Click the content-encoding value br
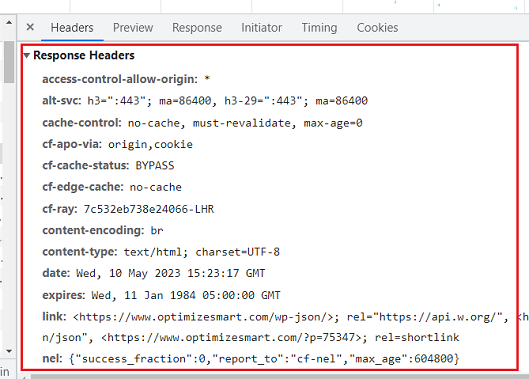 (x=157, y=231)
